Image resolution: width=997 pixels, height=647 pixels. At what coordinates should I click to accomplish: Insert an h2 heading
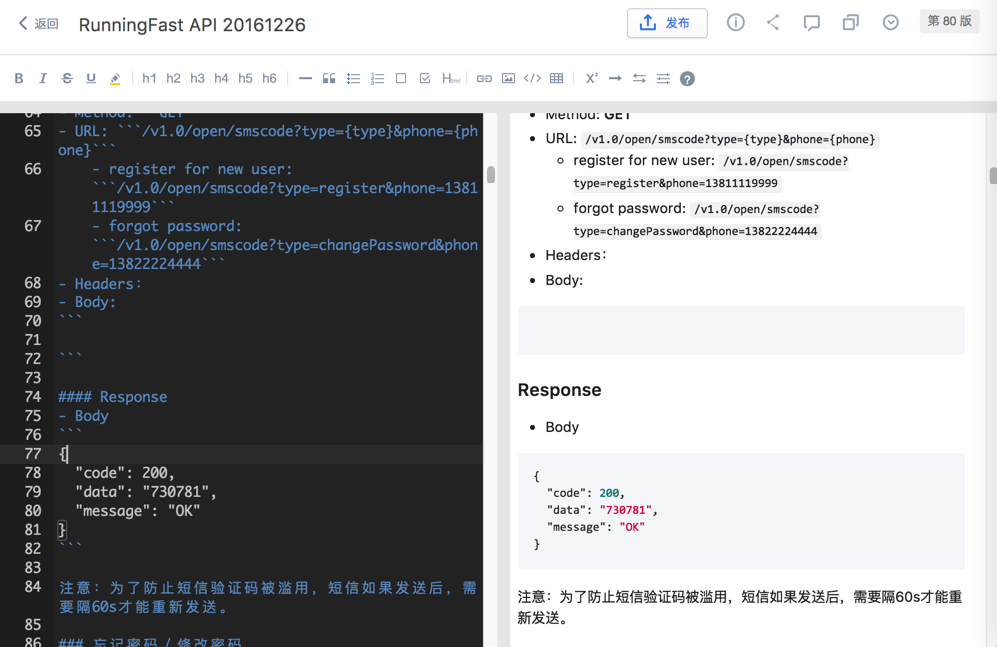coord(173,78)
